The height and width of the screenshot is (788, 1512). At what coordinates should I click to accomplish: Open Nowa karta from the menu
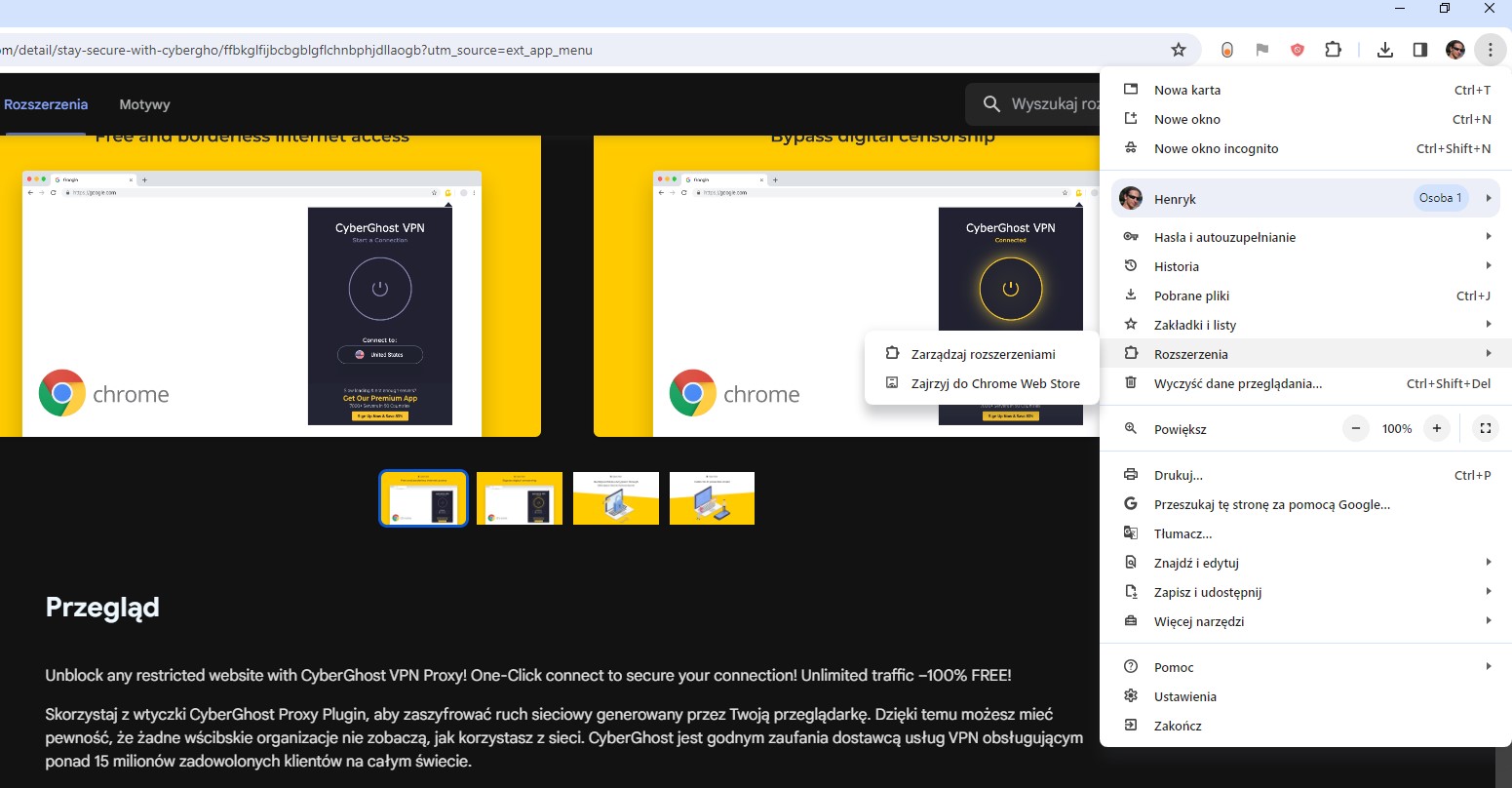[x=1187, y=89]
